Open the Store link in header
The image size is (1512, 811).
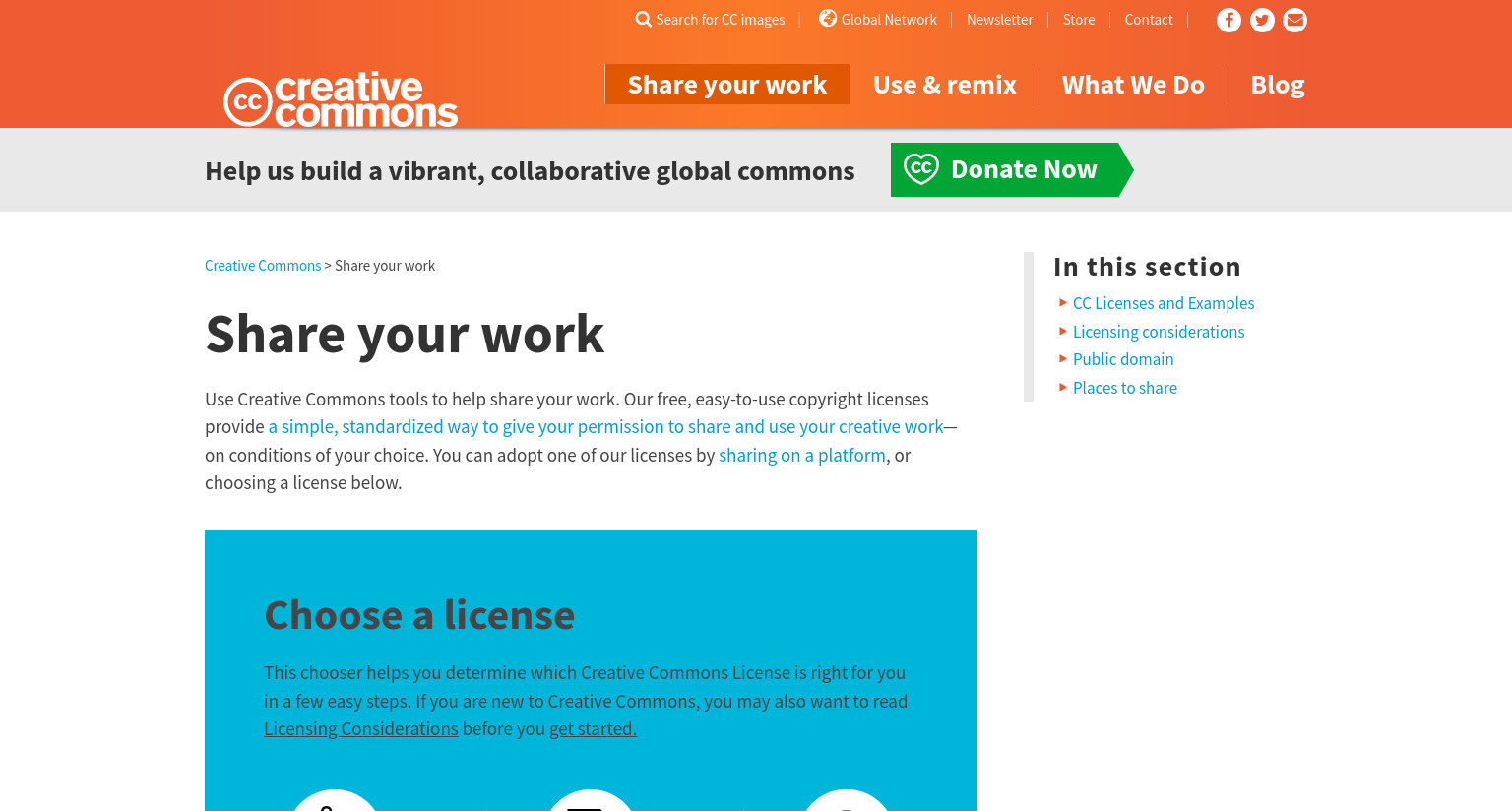pos(1079,20)
